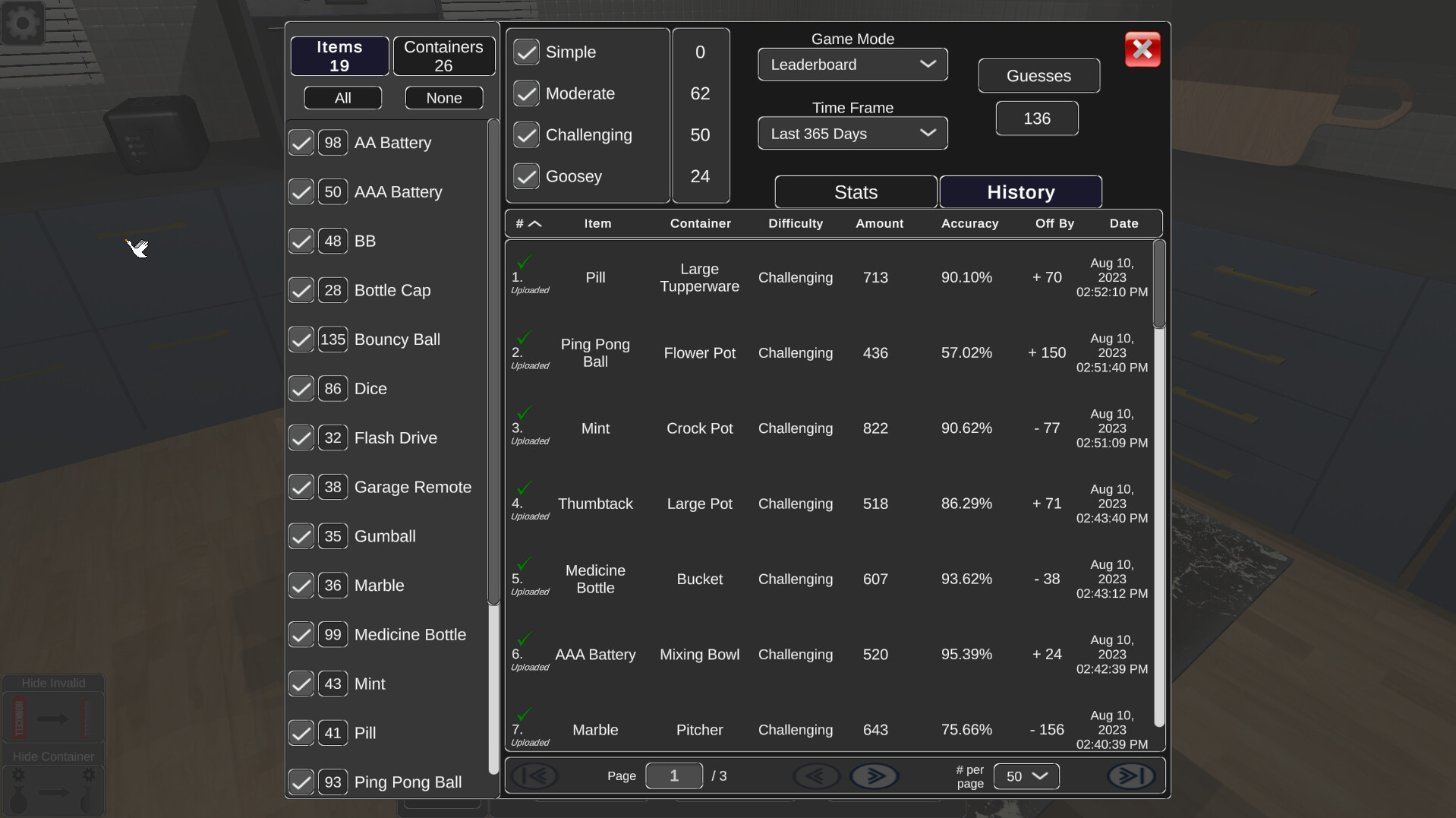The width and height of the screenshot is (1456, 818).
Task: Switch to the Stats tab
Action: coord(856,191)
